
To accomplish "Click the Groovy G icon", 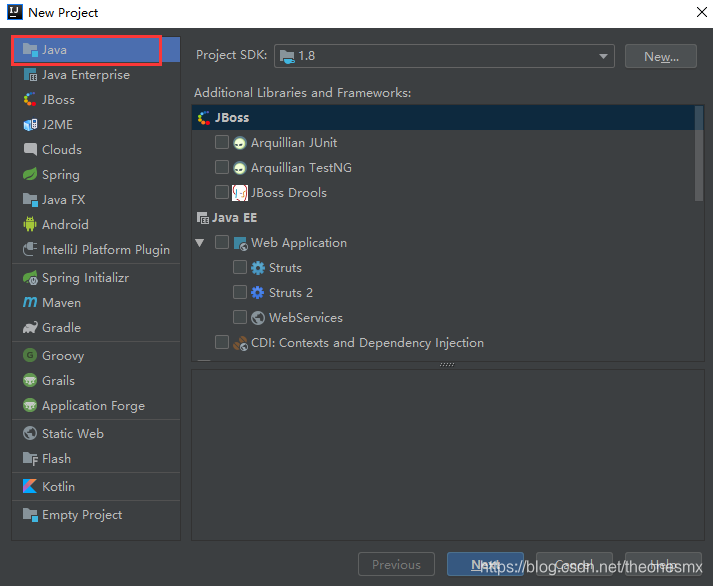I will coord(30,355).
